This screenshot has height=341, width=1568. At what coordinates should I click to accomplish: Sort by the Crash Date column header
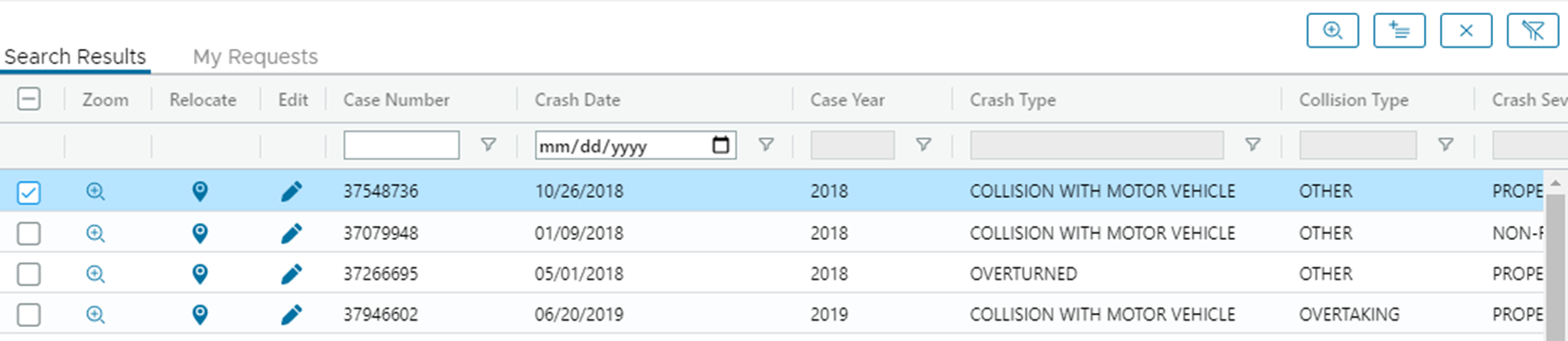[577, 99]
